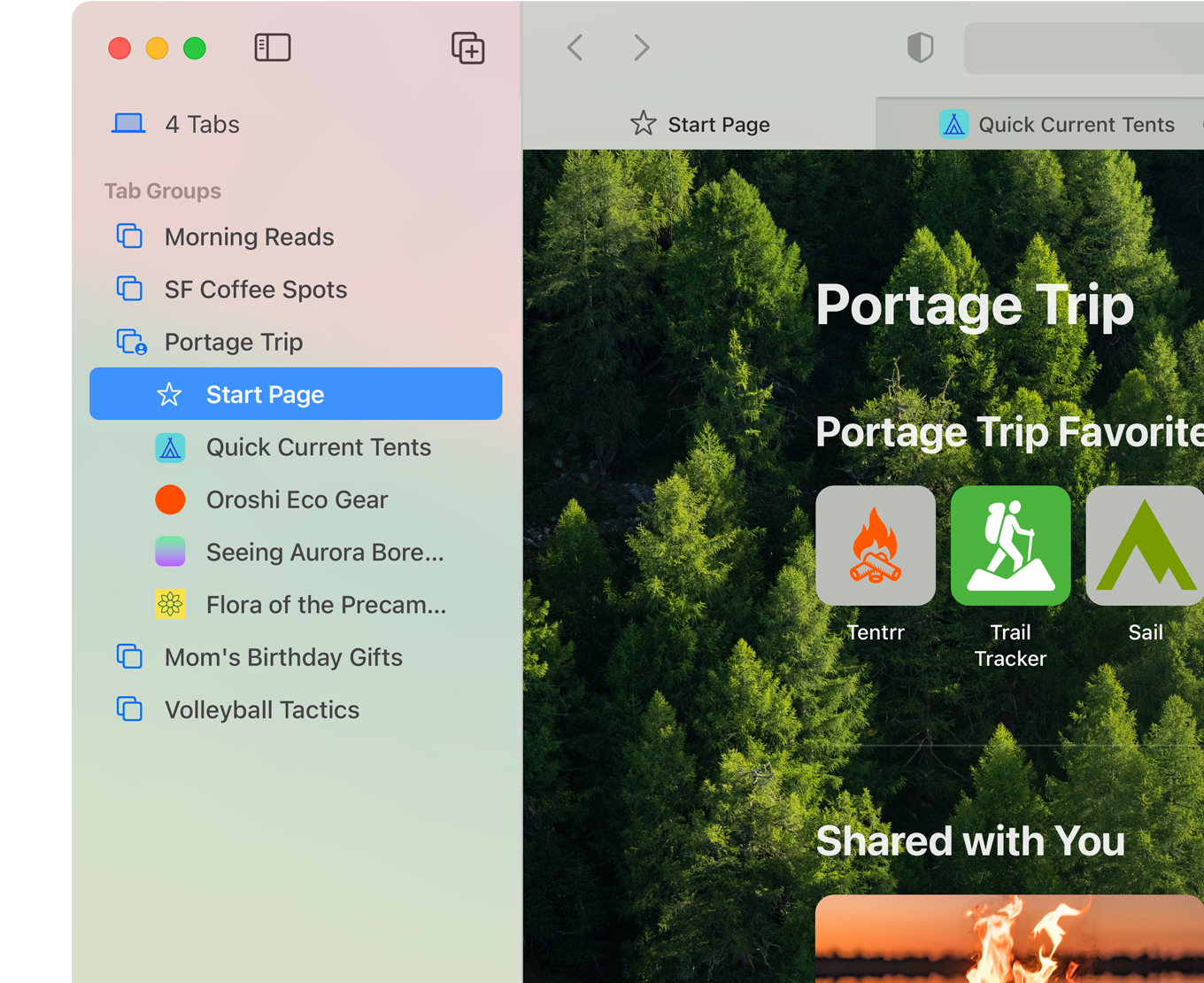Open the Morning Reads tab group
The image size is (1204, 983).
pos(249,237)
